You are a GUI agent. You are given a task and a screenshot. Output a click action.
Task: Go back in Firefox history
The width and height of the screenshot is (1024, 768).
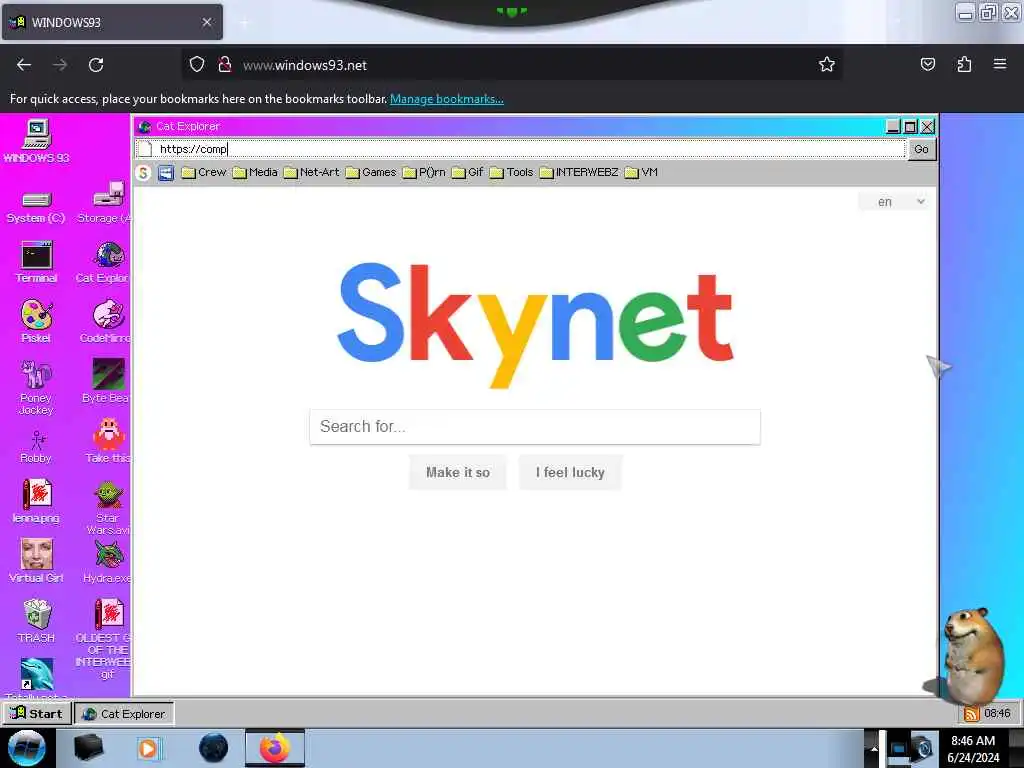pyautogui.click(x=24, y=65)
